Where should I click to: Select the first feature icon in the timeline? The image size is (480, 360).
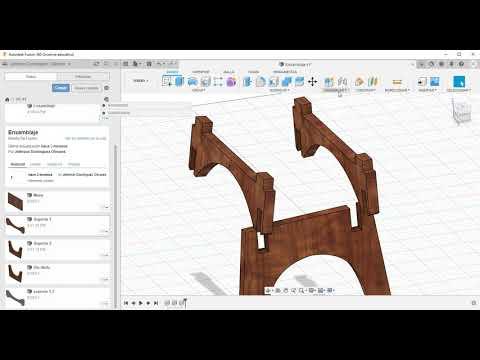pos(167,303)
